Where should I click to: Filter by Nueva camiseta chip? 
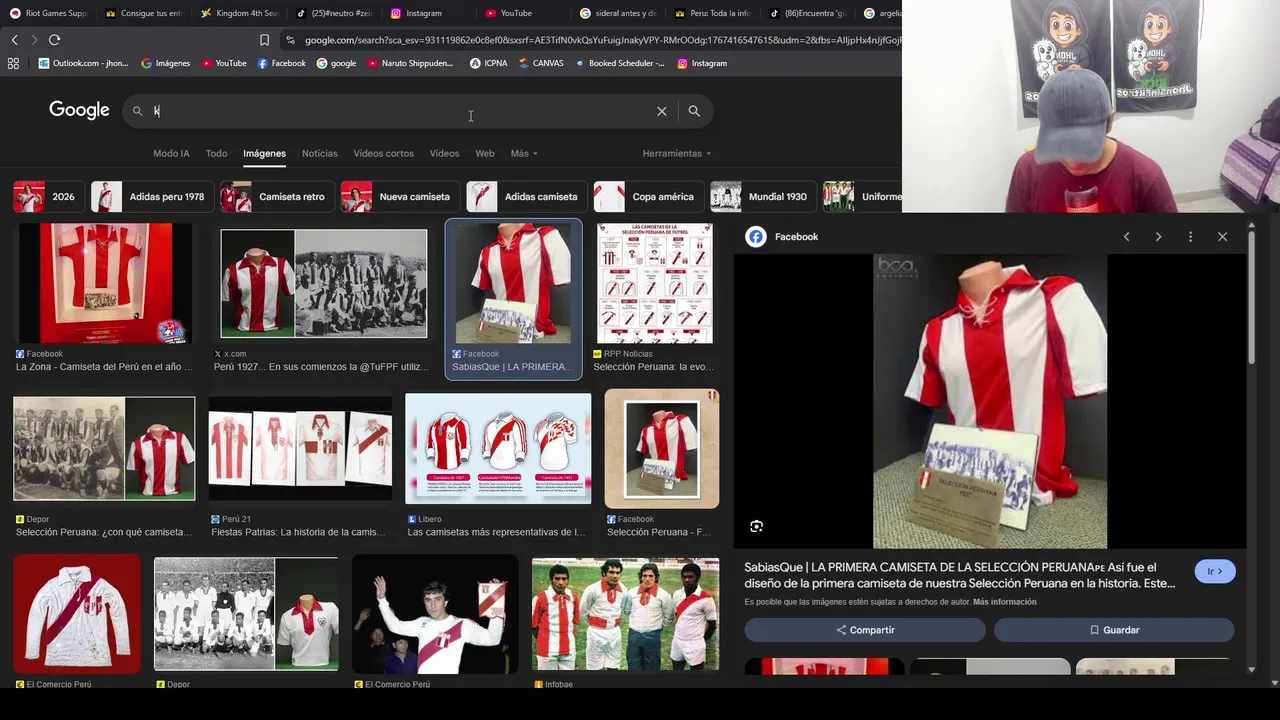(399, 197)
